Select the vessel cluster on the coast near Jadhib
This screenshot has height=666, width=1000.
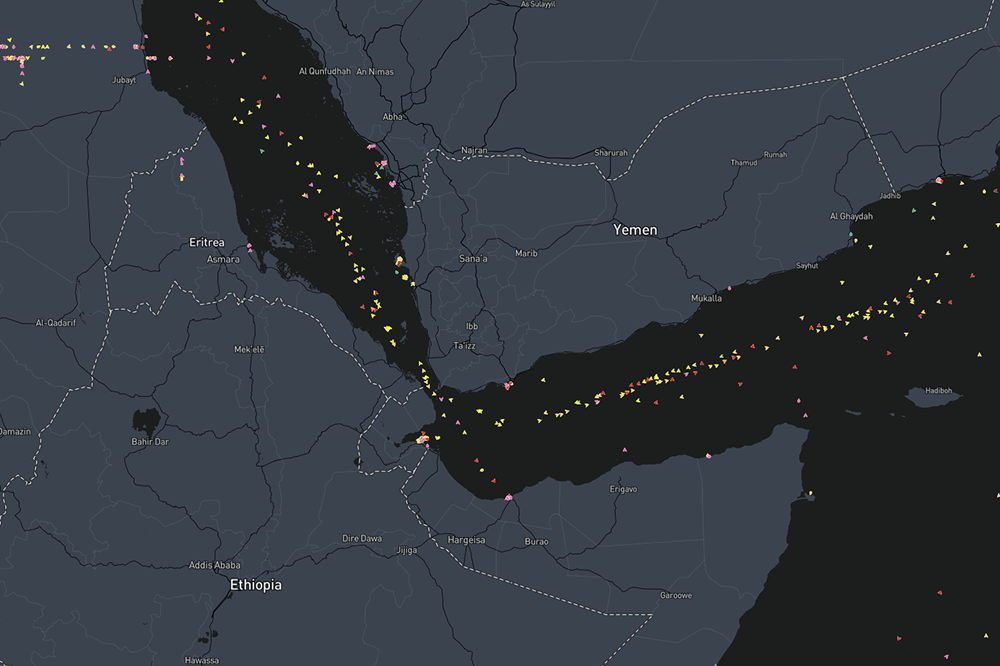939,181
